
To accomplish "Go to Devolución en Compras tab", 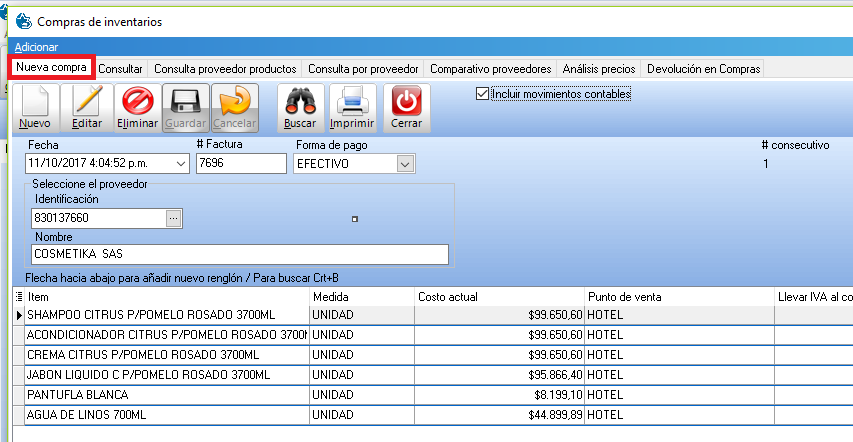I will click(x=703, y=69).
